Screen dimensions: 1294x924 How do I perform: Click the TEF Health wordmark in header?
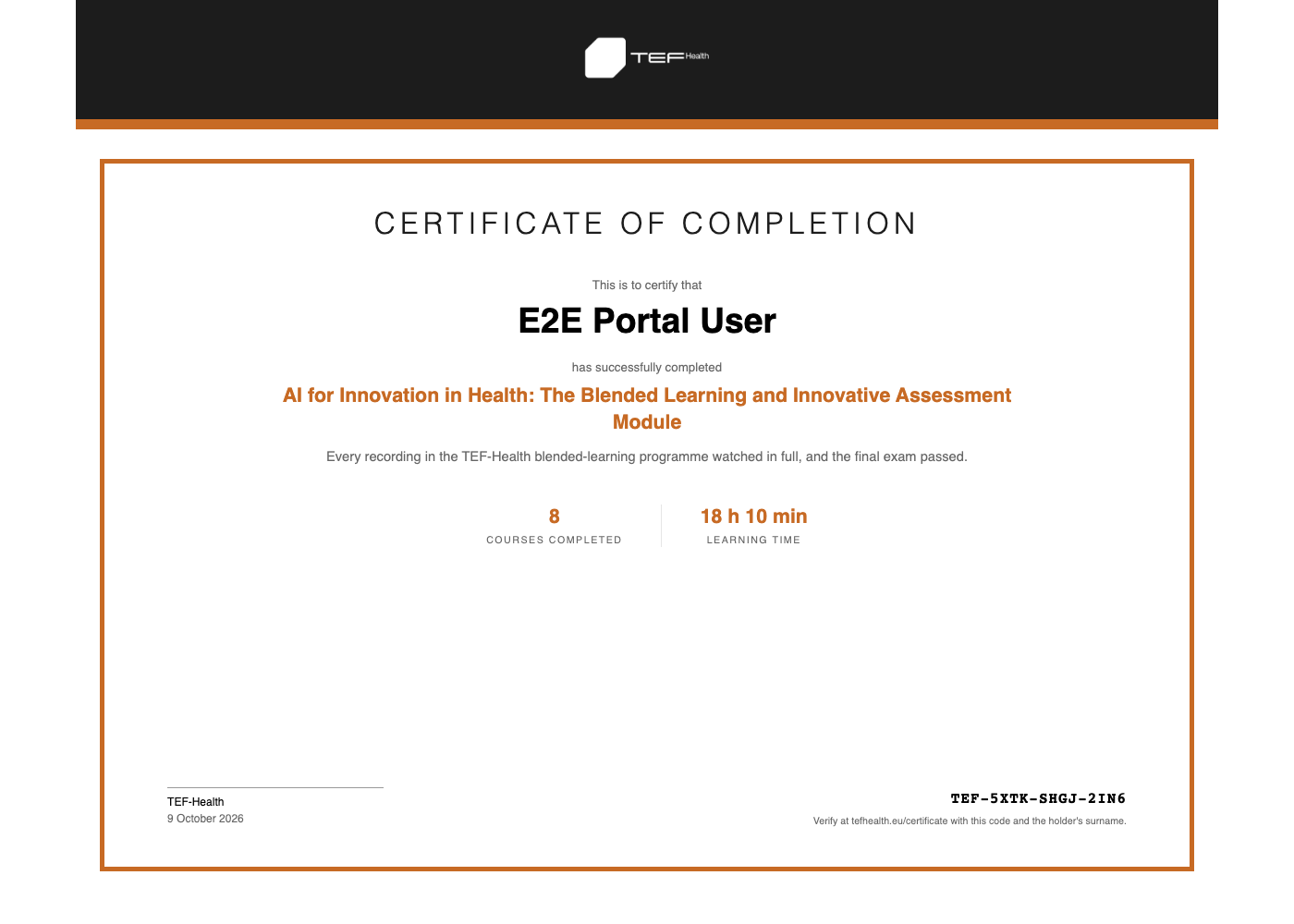pyautogui.click(x=670, y=57)
